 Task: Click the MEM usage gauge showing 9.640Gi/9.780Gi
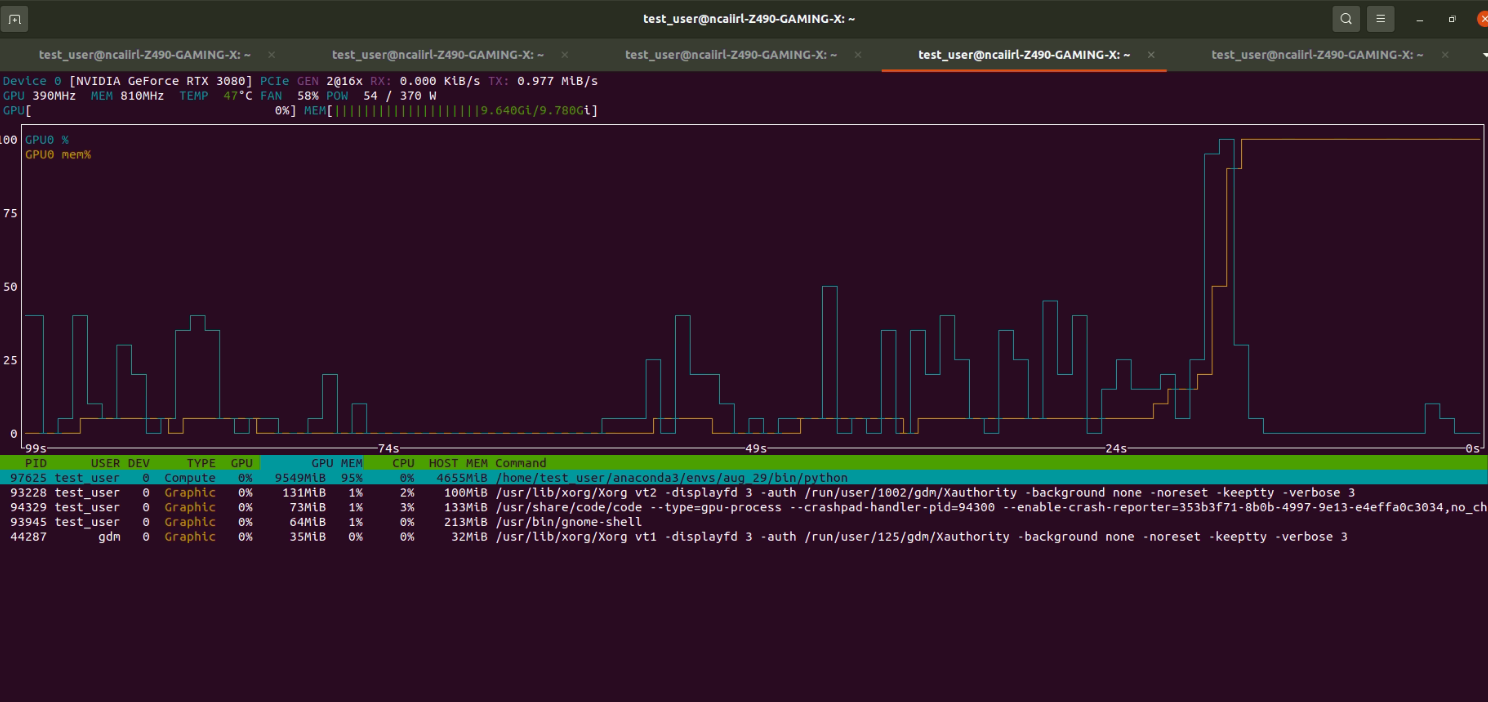pyautogui.click(x=450, y=110)
